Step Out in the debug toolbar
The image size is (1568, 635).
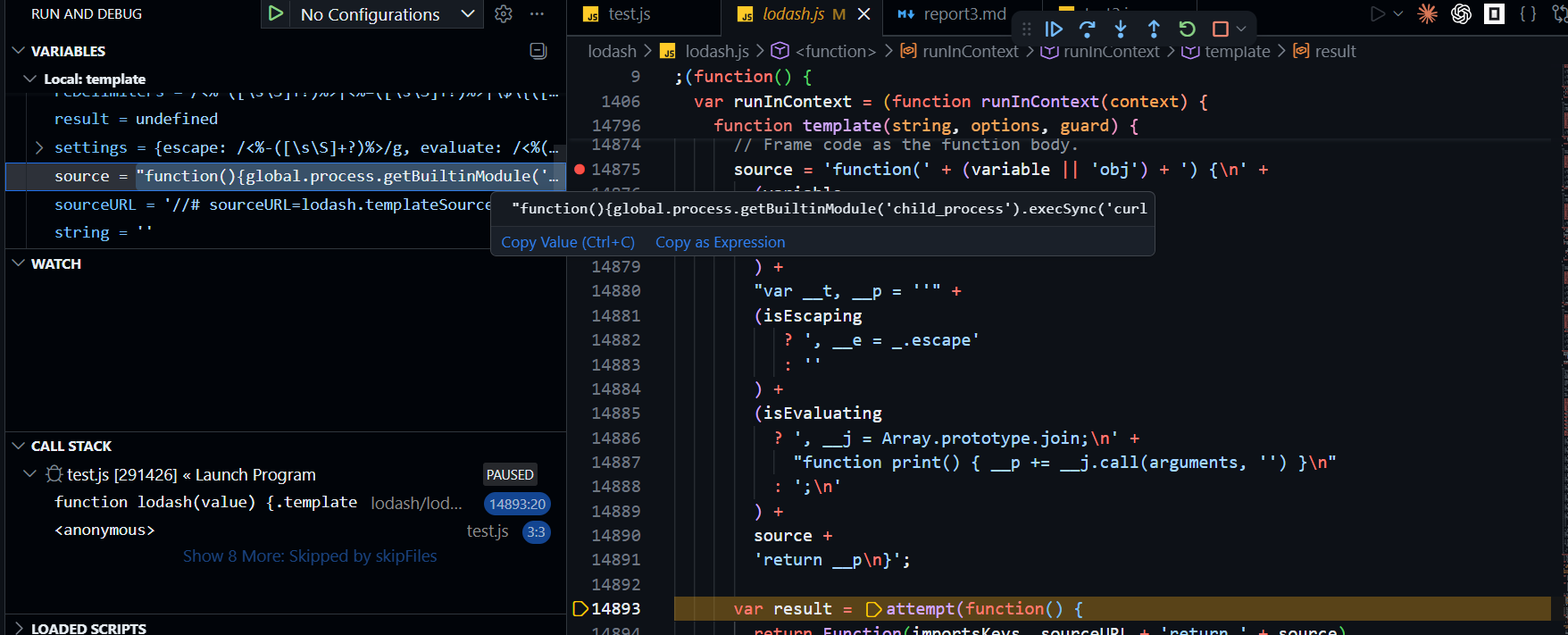(1154, 29)
